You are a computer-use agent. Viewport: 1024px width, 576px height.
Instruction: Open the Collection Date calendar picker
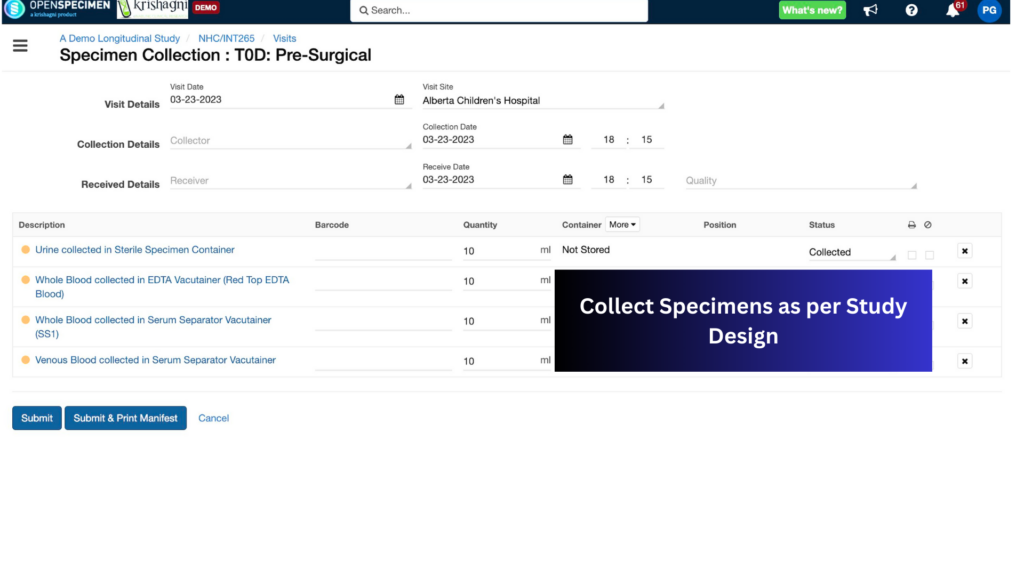(x=570, y=139)
